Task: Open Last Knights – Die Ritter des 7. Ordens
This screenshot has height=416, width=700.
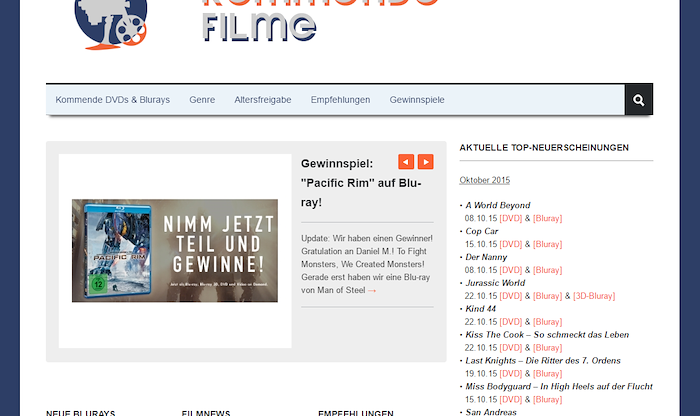Action: [x=543, y=361]
